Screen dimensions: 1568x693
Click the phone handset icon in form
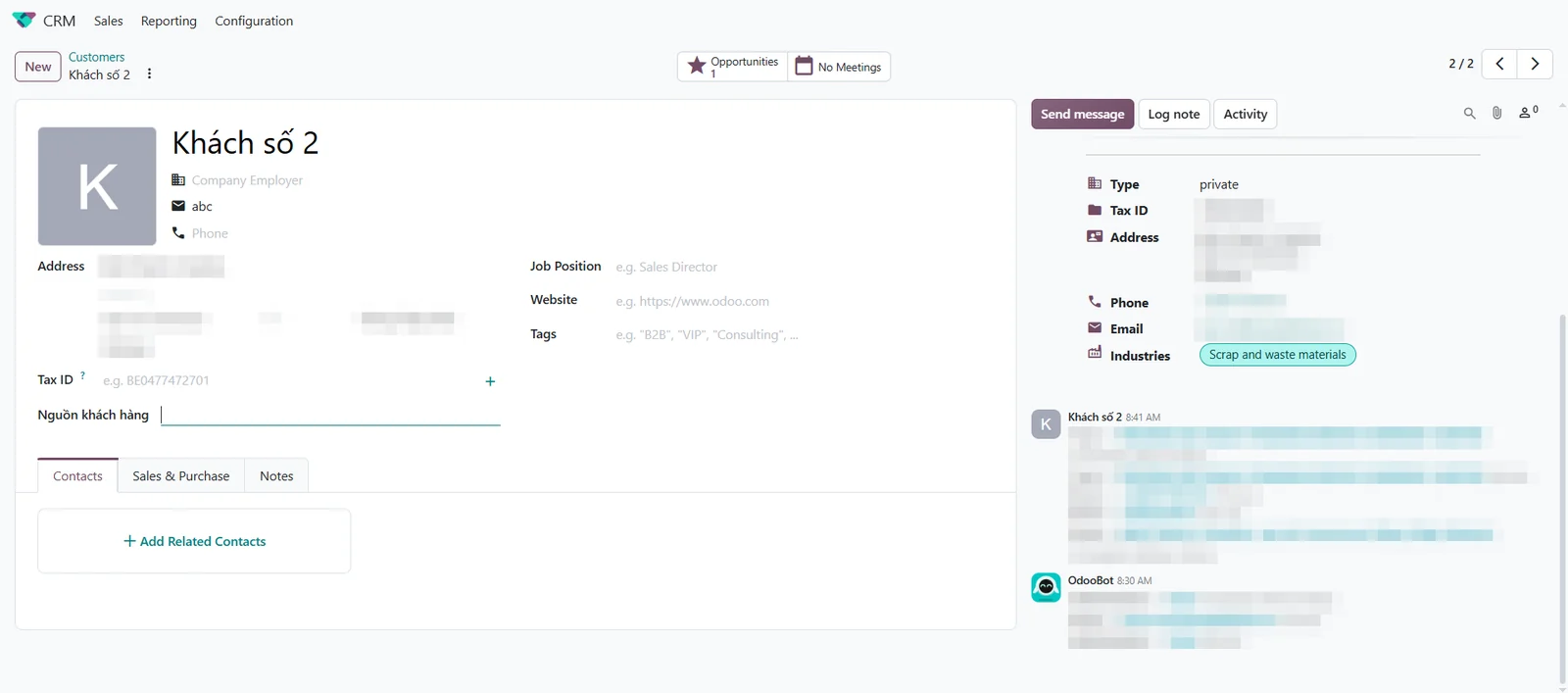click(178, 232)
